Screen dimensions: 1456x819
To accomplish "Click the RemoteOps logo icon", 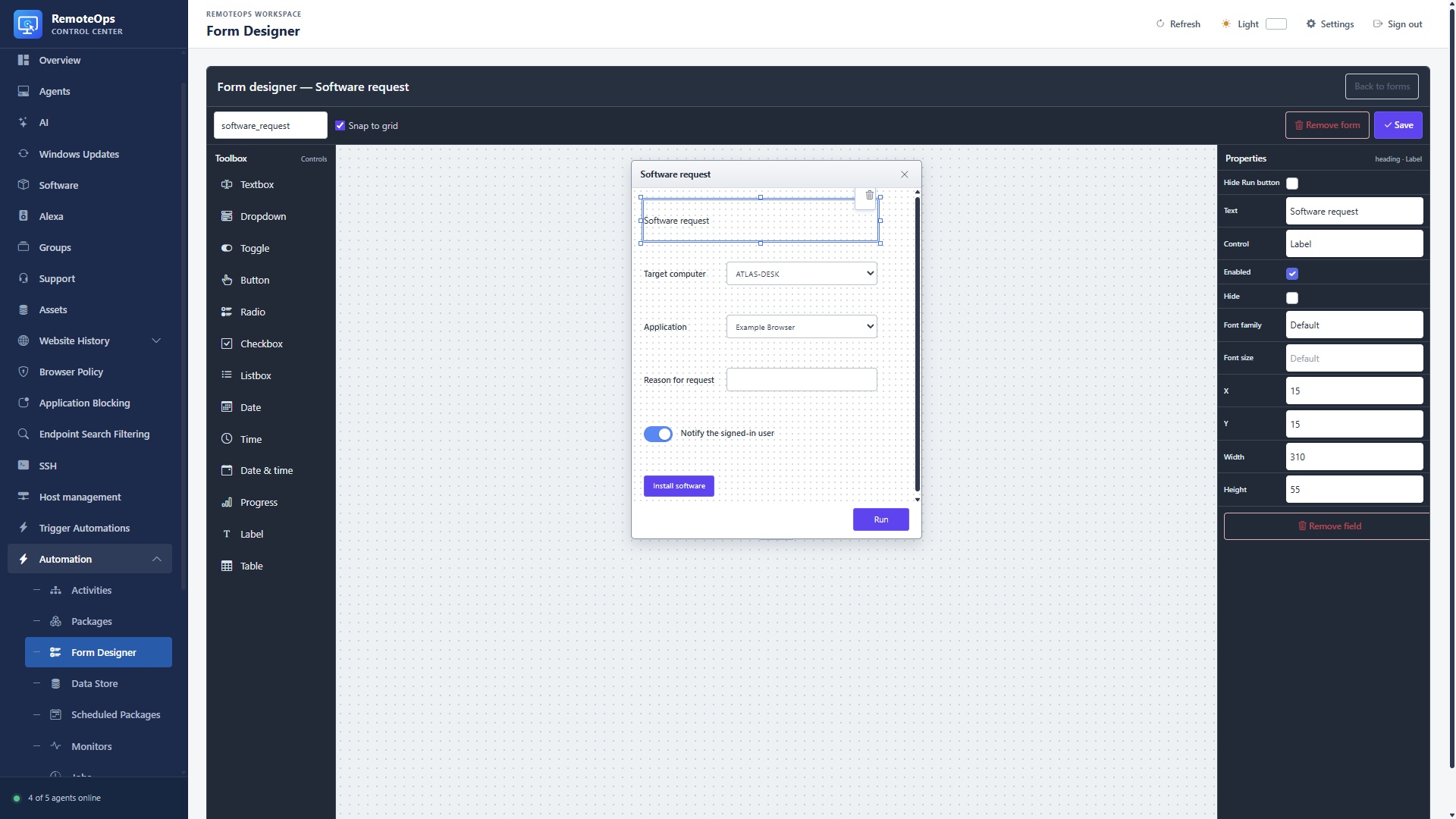I will tap(28, 24).
